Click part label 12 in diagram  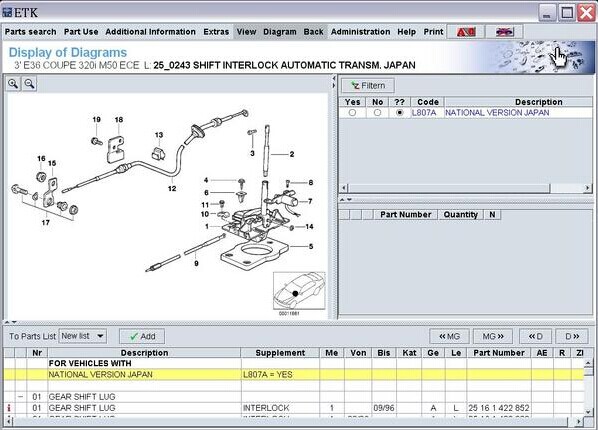[172, 188]
